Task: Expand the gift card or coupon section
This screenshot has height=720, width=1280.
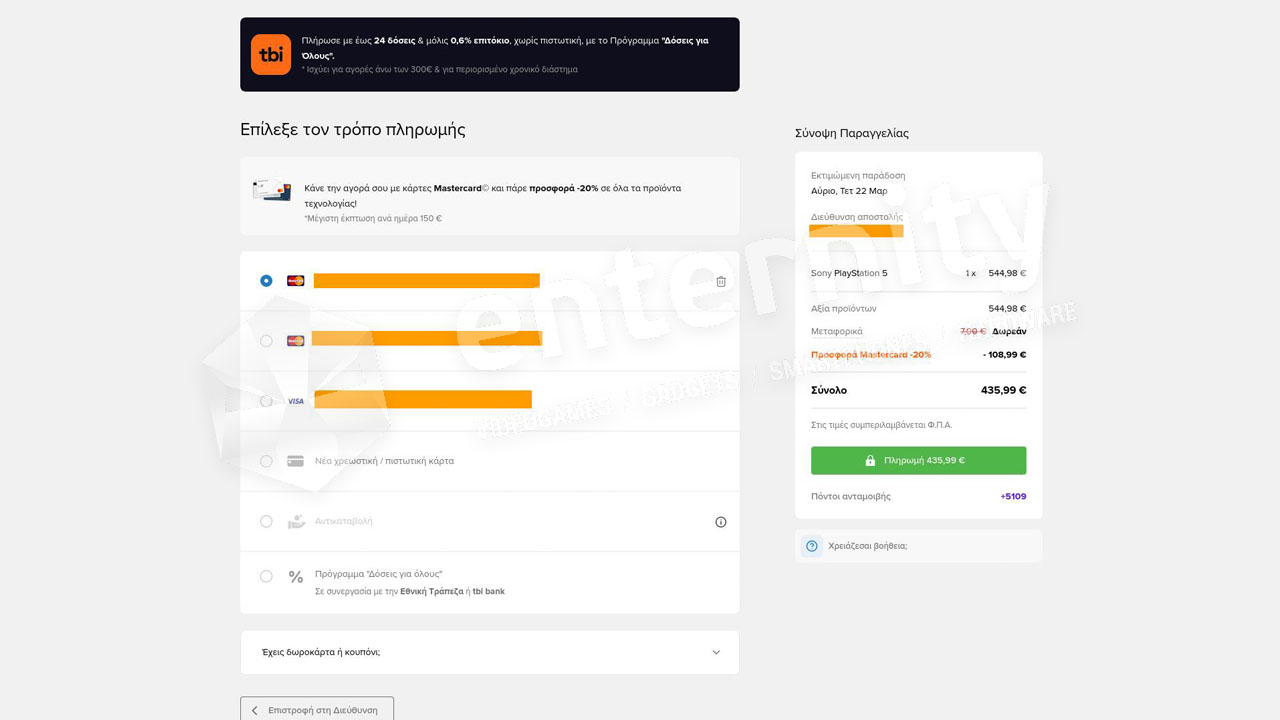Action: coord(490,652)
